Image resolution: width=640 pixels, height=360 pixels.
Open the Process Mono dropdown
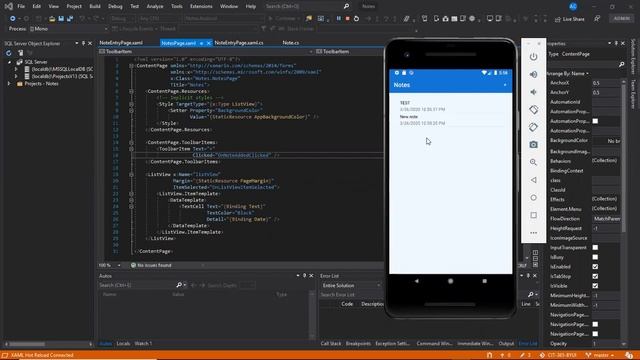pos(69,29)
